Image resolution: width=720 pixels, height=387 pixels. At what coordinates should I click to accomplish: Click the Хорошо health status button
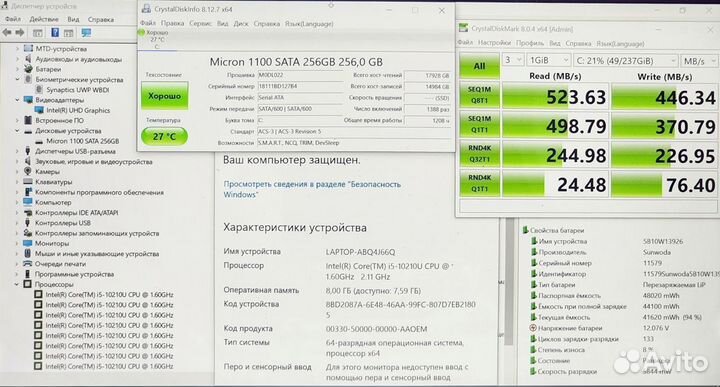(164, 95)
